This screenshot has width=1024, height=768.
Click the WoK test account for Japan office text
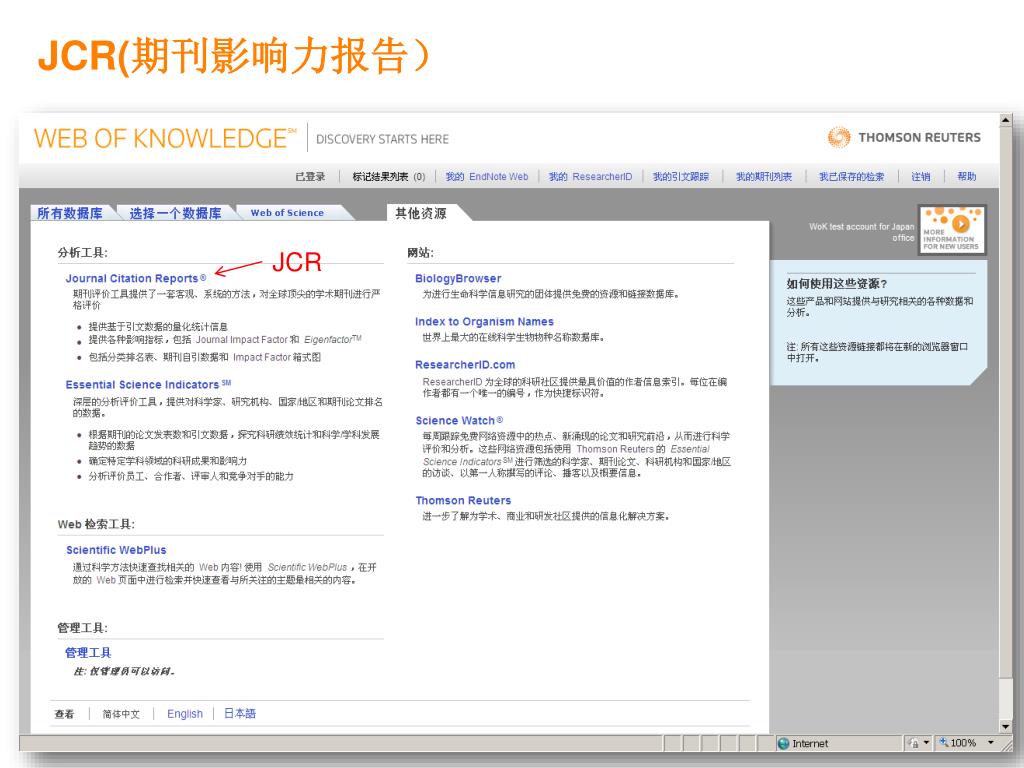(861, 232)
